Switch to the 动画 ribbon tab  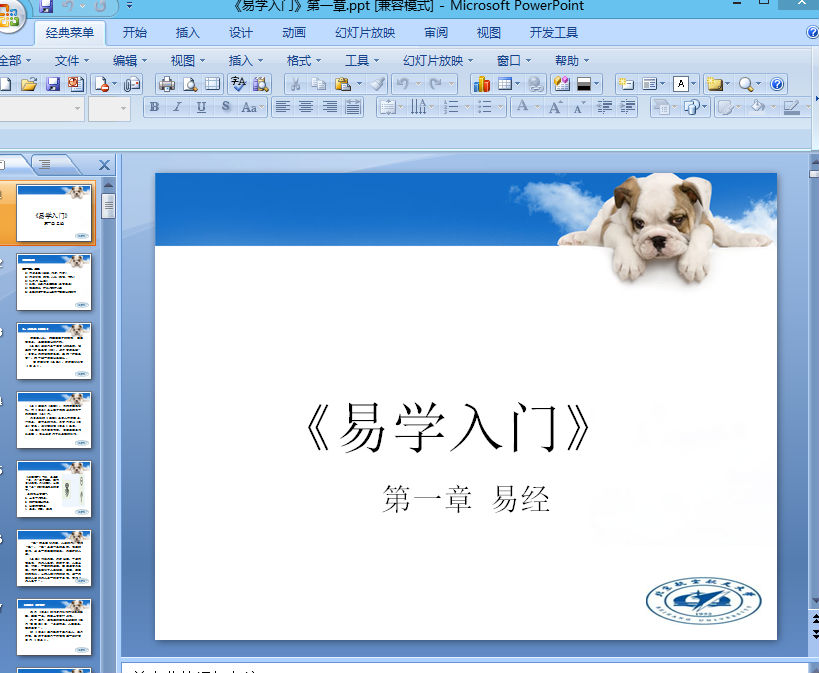click(x=294, y=33)
